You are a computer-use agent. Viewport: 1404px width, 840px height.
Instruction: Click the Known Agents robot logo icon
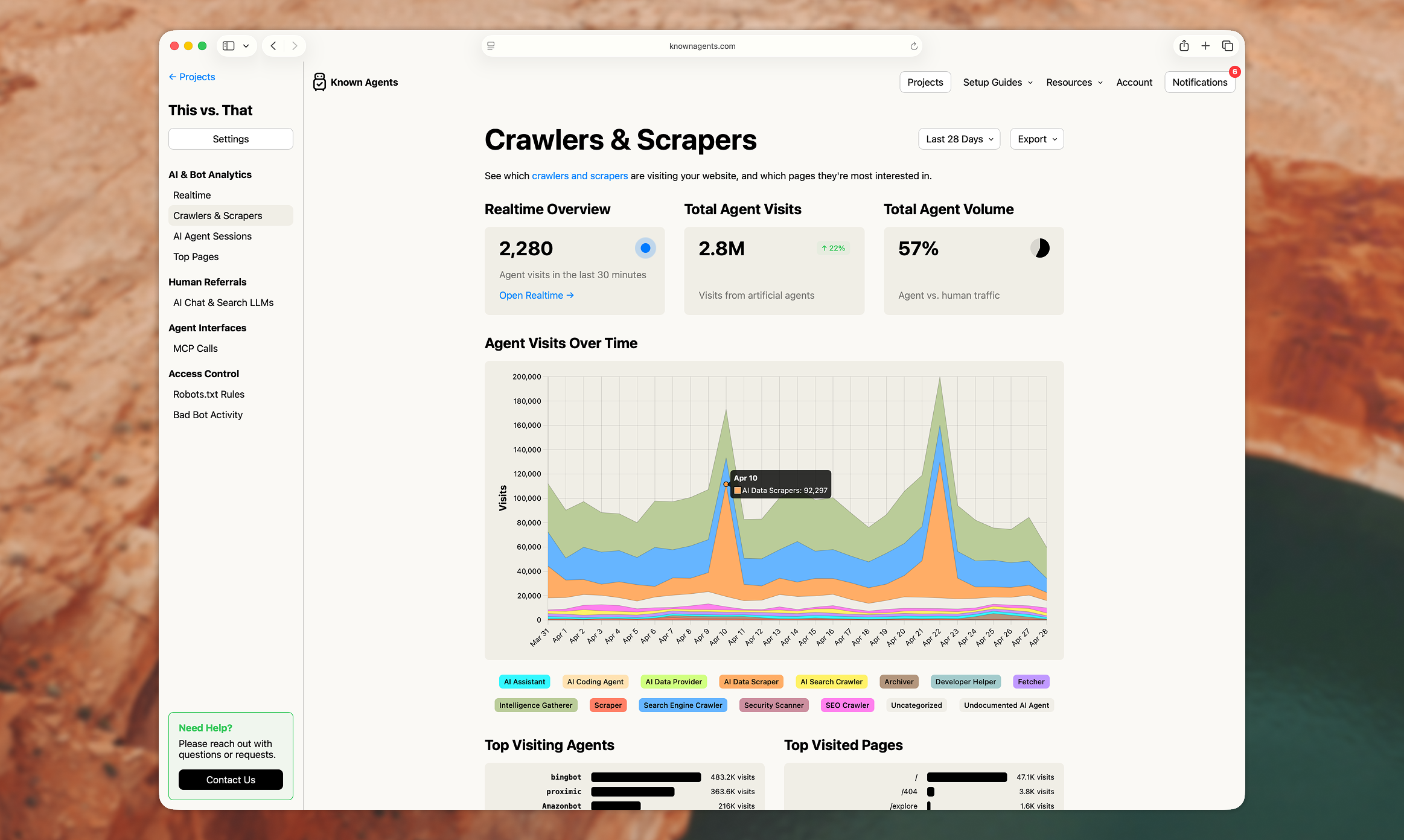point(319,82)
